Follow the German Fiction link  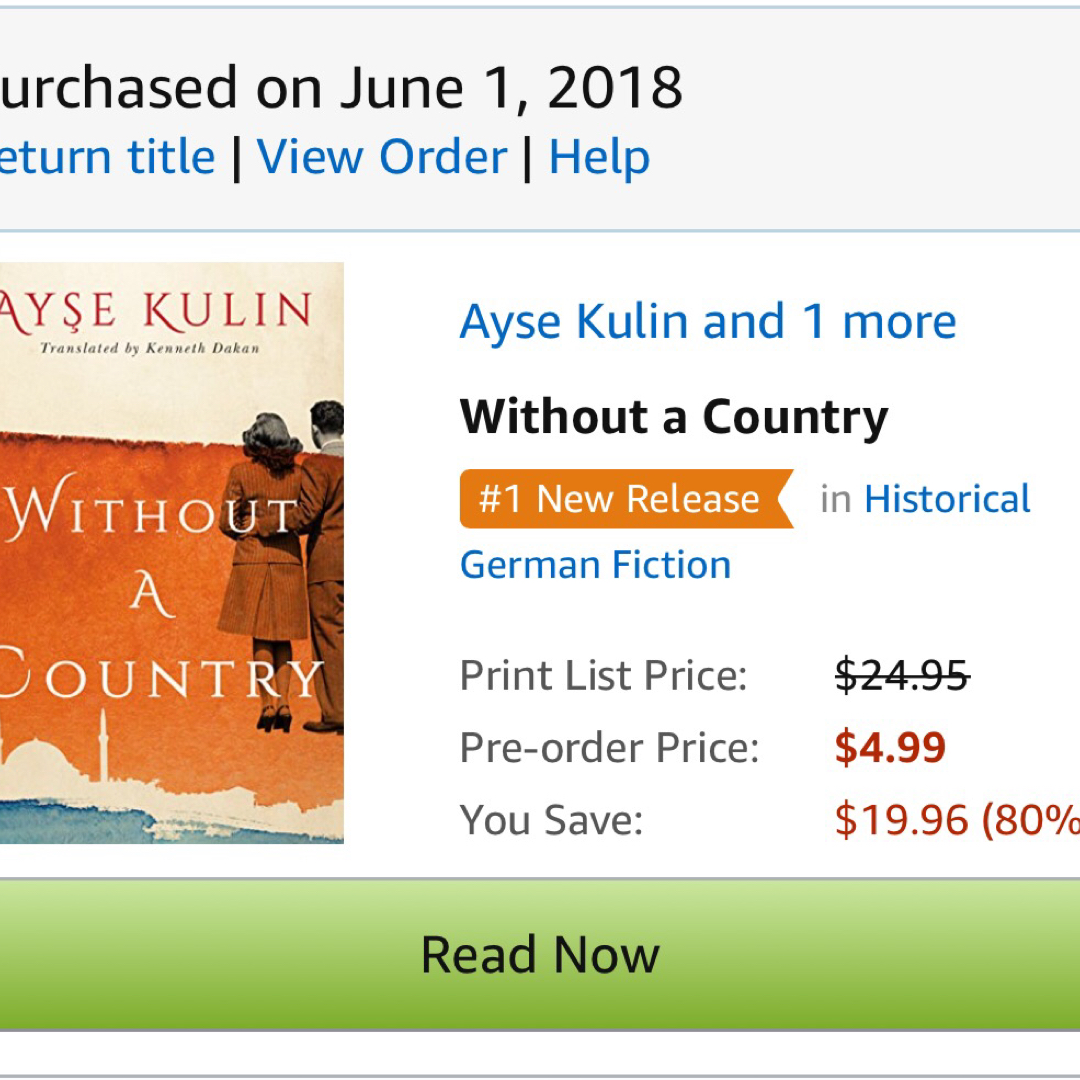coord(595,565)
